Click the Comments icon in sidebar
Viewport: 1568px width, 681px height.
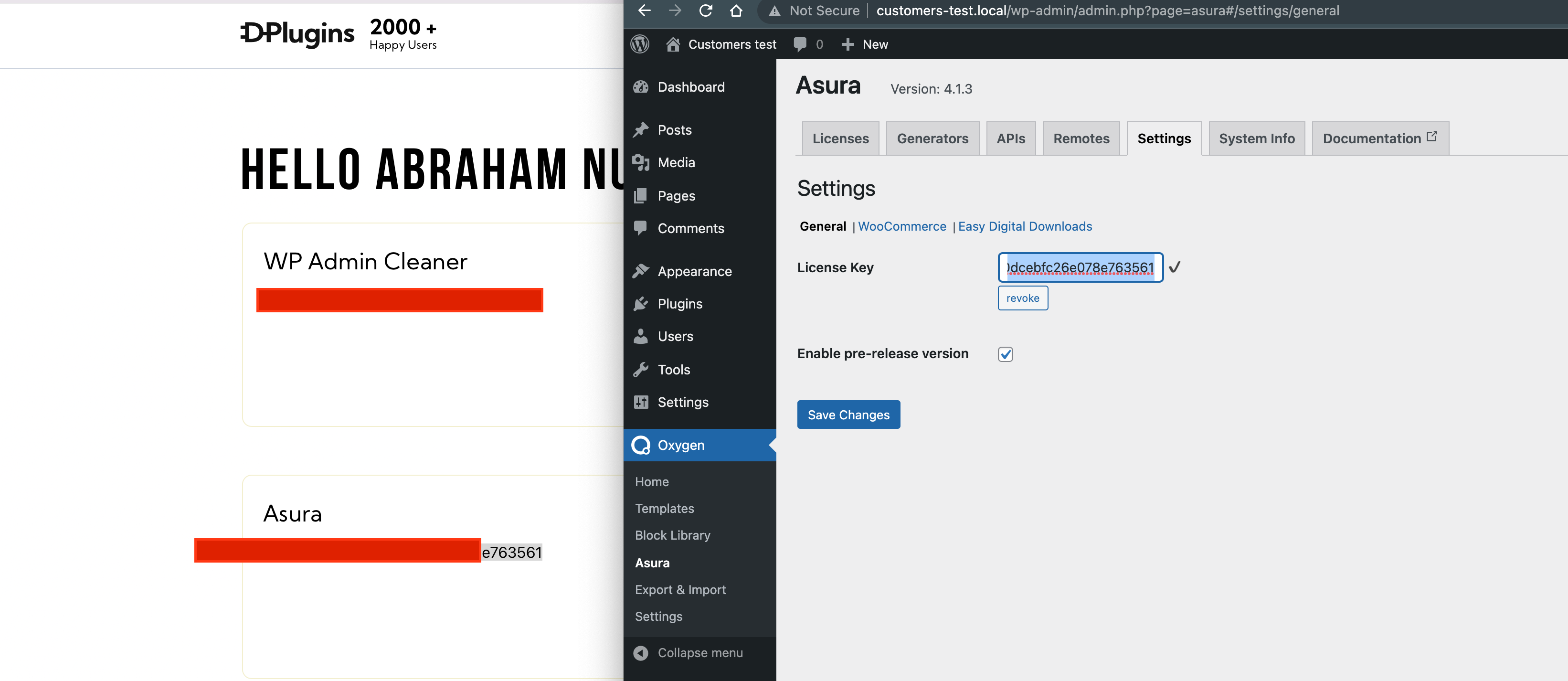tap(640, 228)
